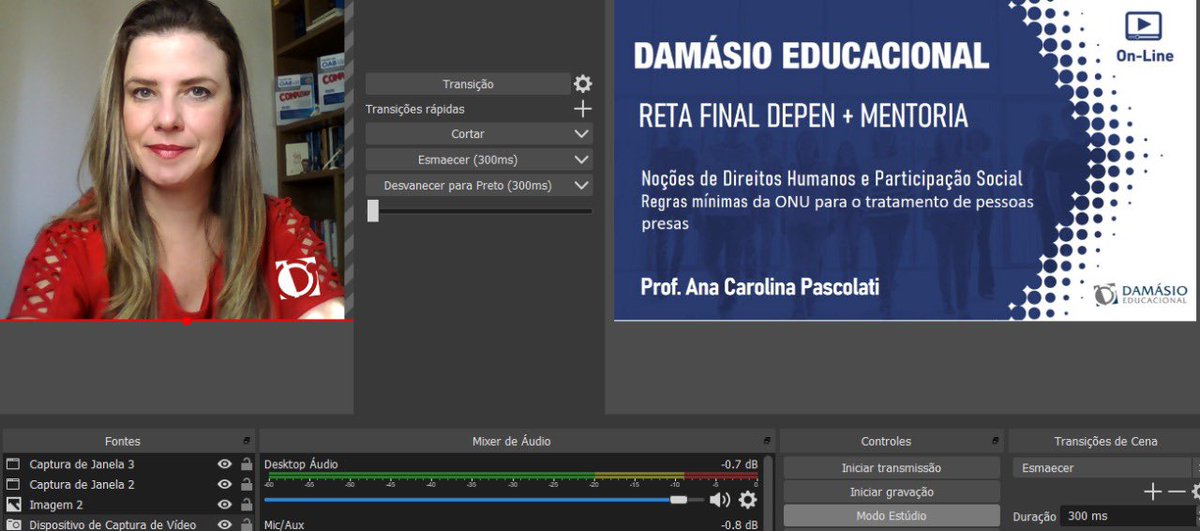
Task: Hide the Captura de Janela 2 source
Action: [x=224, y=484]
